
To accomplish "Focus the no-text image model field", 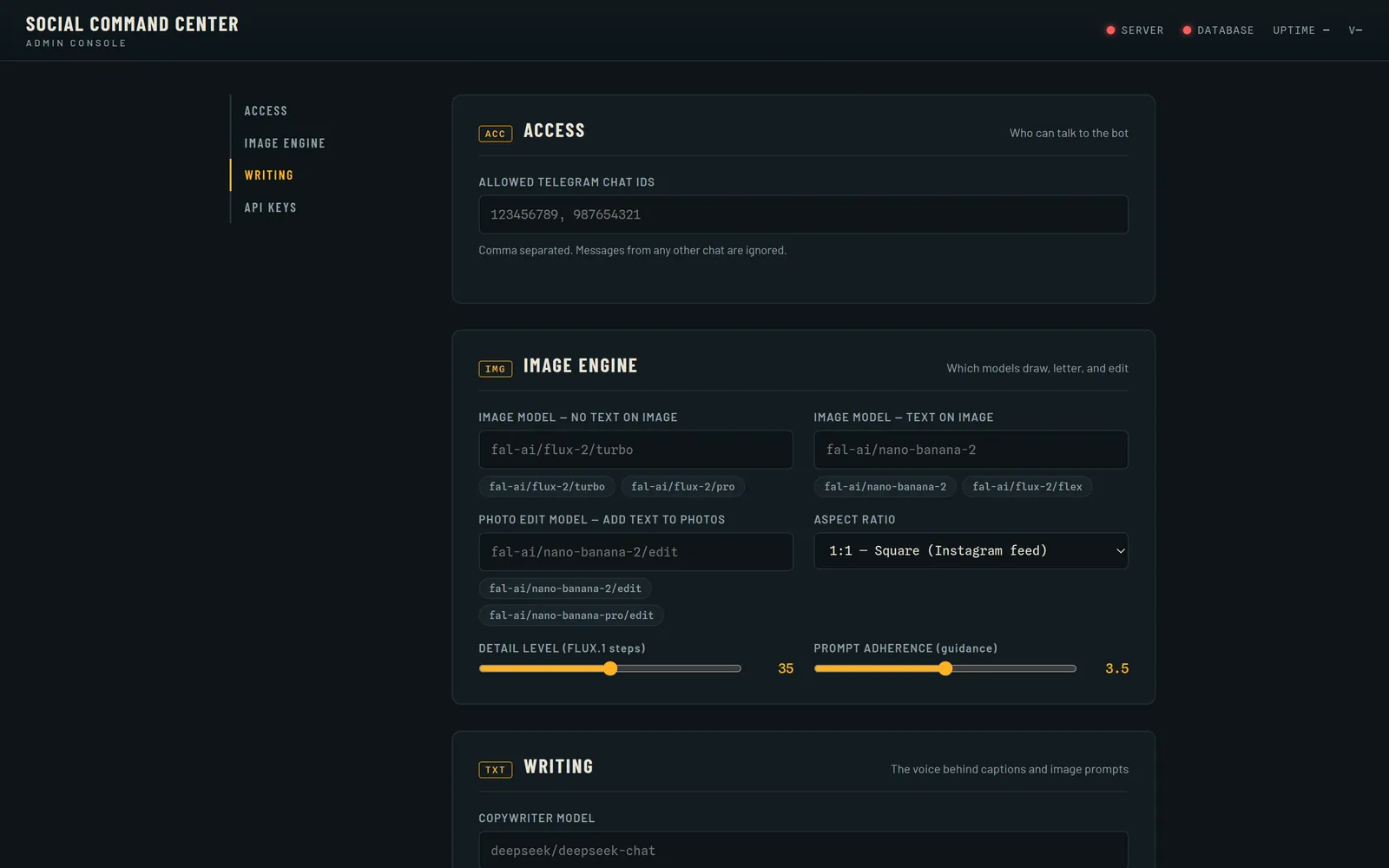I will tap(635, 450).
